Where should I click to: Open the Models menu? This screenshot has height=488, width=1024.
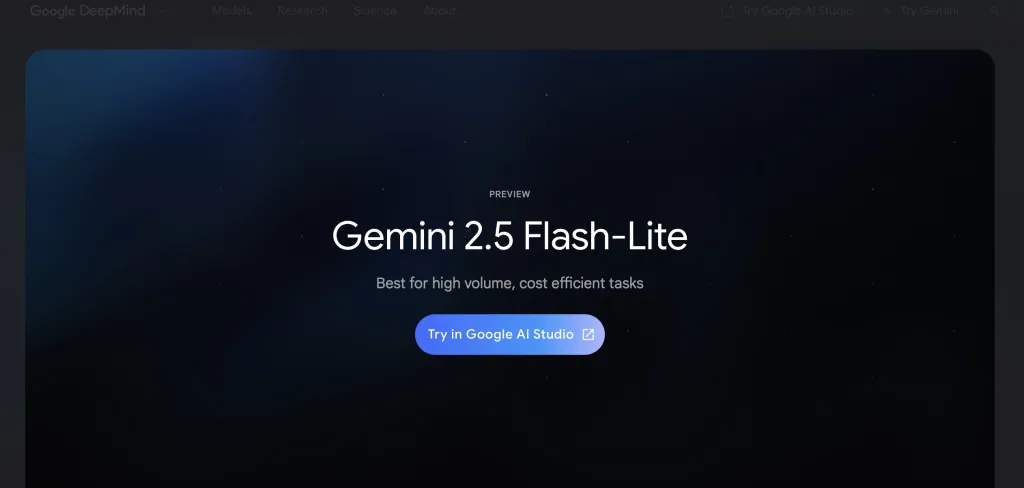click(232, 11)
